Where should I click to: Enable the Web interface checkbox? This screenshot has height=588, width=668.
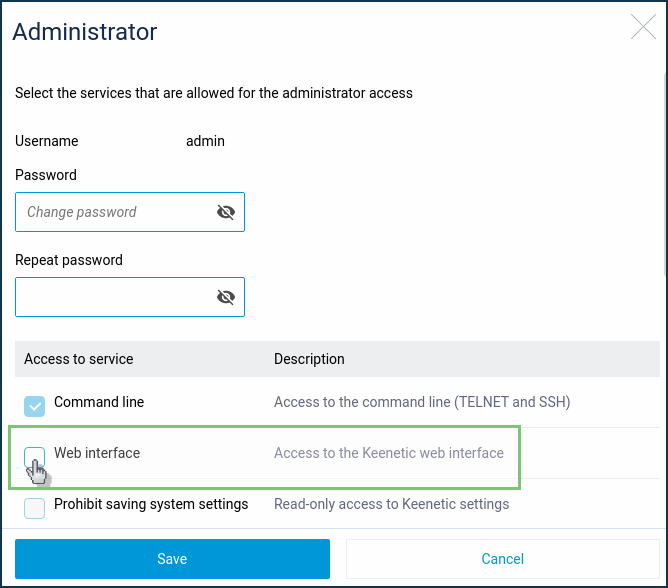pyautogui.click(x=35, y=457)
